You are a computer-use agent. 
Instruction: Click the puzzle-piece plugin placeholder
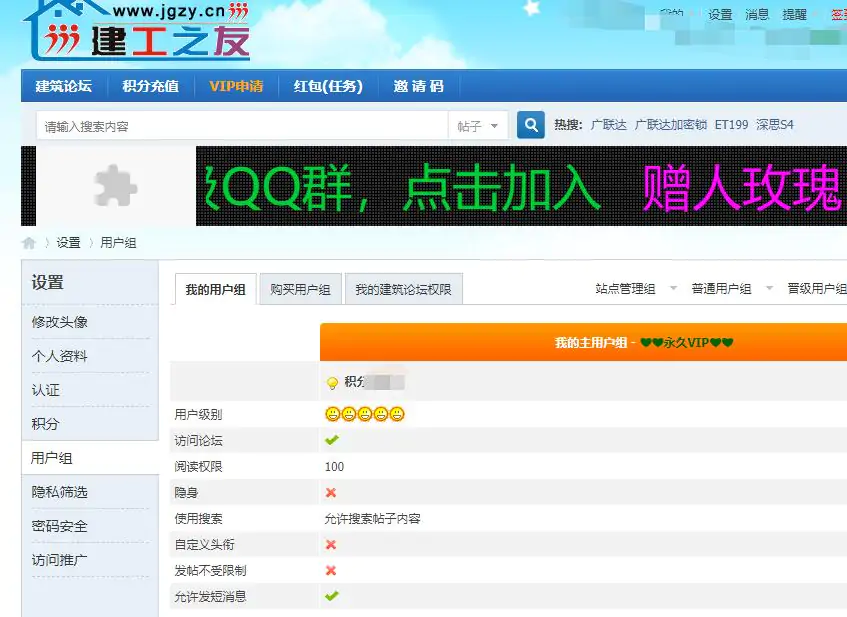pos(115,185)
